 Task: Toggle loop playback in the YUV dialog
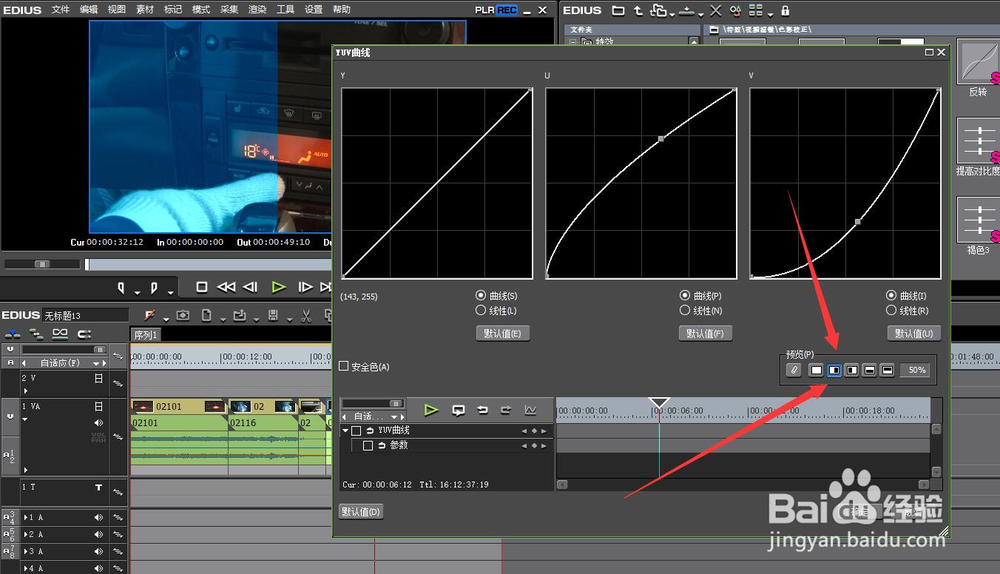click(458, 410)
